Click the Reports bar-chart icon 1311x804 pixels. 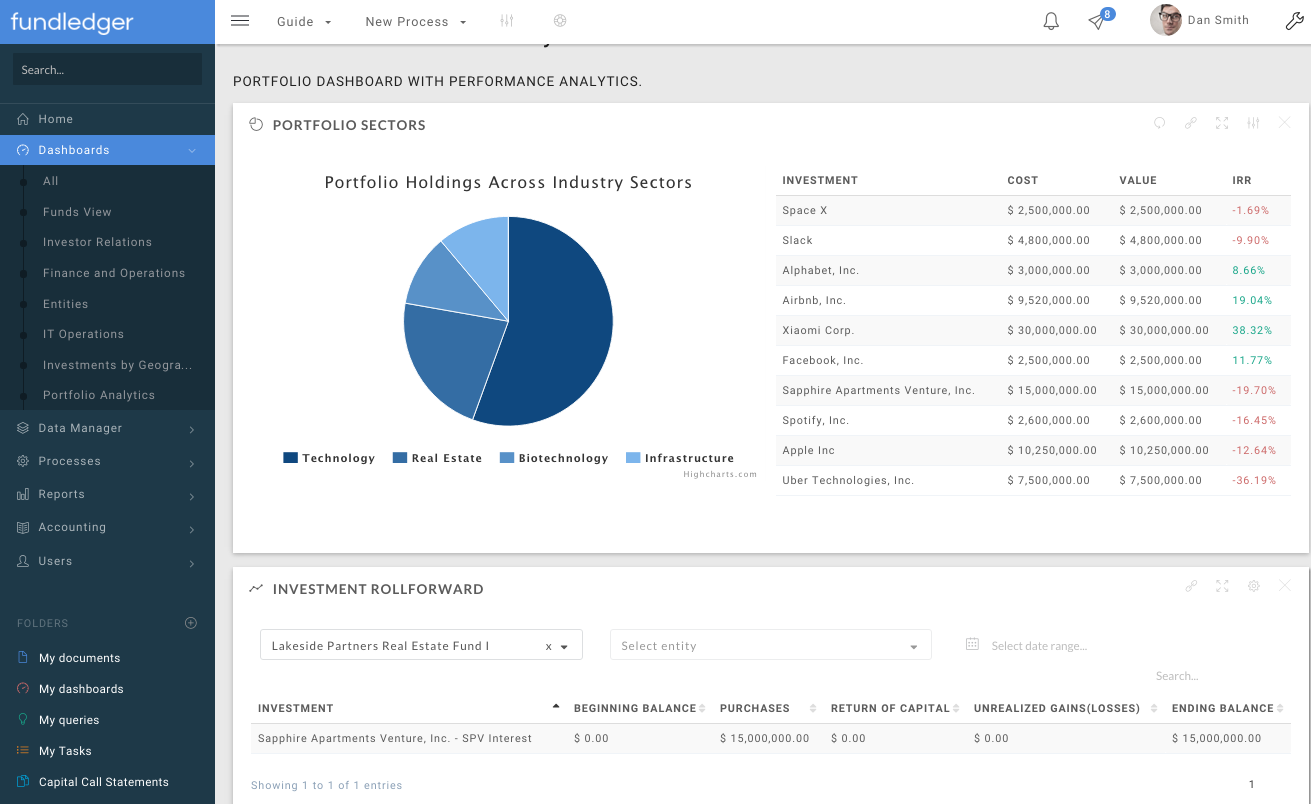point(23,494)
